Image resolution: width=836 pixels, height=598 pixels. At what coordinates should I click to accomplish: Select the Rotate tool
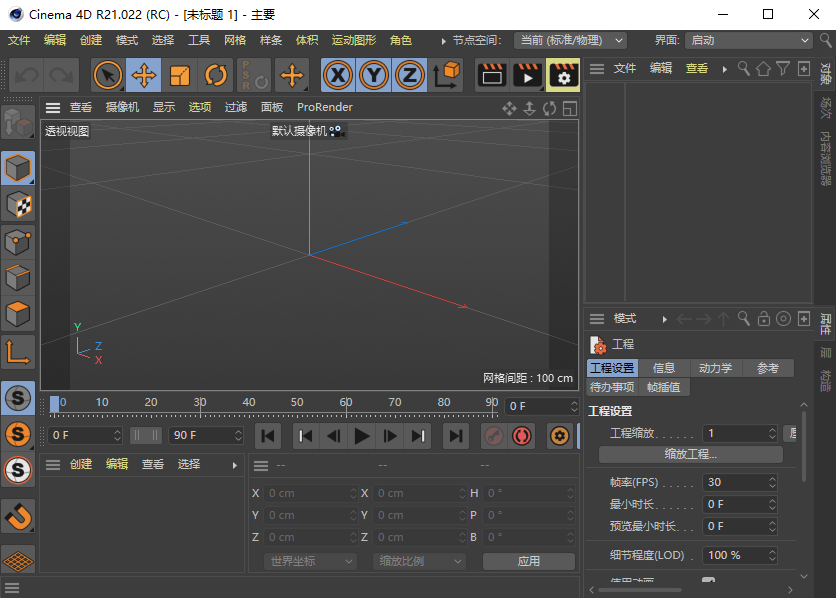216,74
